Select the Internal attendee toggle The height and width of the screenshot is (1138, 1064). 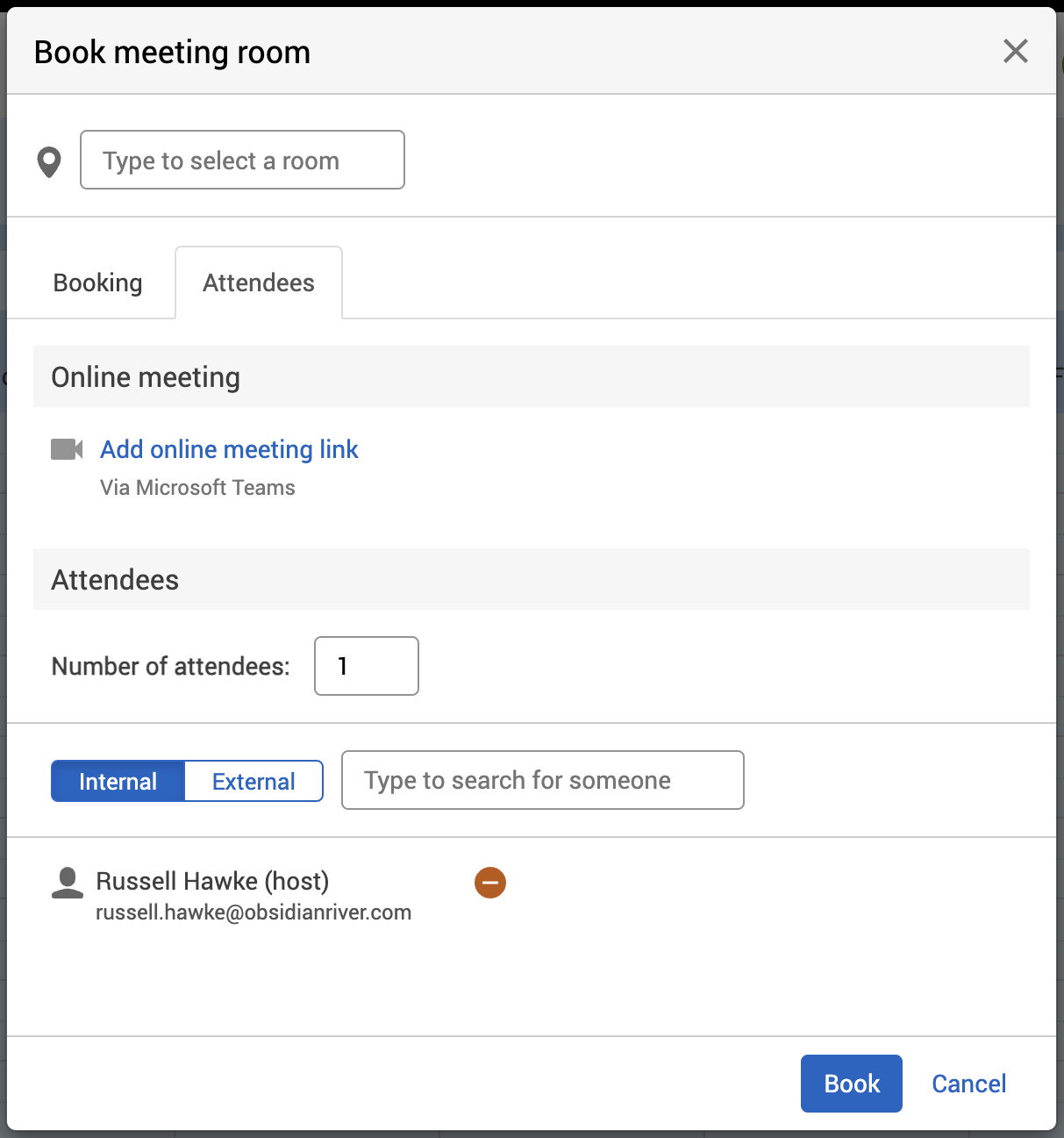pos(118,781)
